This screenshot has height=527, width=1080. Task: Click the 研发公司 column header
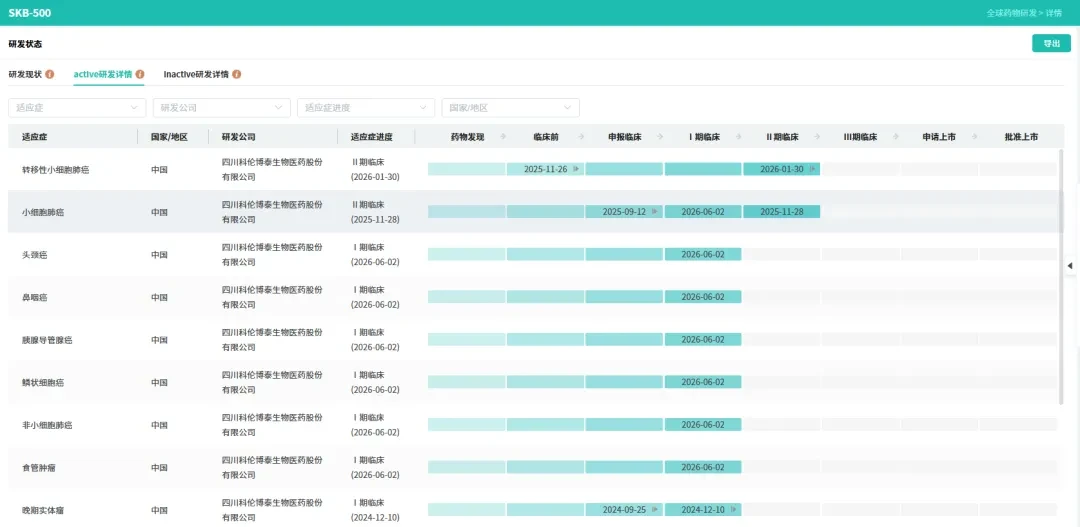click(x=238, y=137)
